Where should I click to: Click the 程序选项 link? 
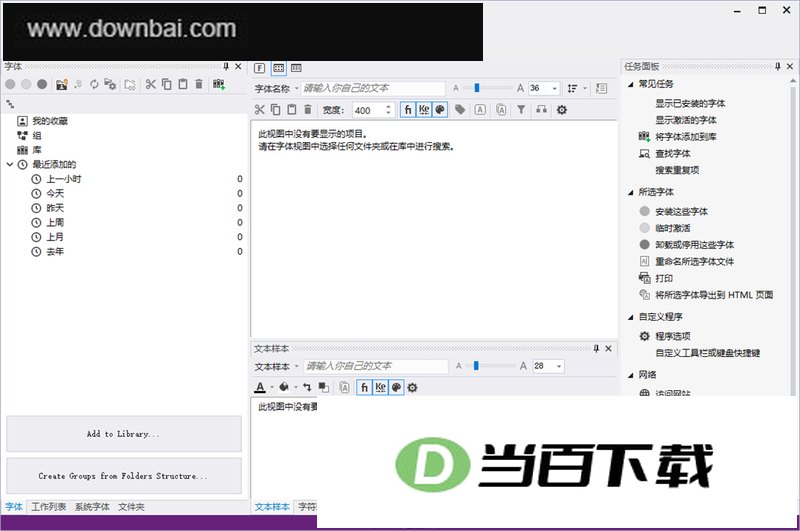[x=672, y=336]
